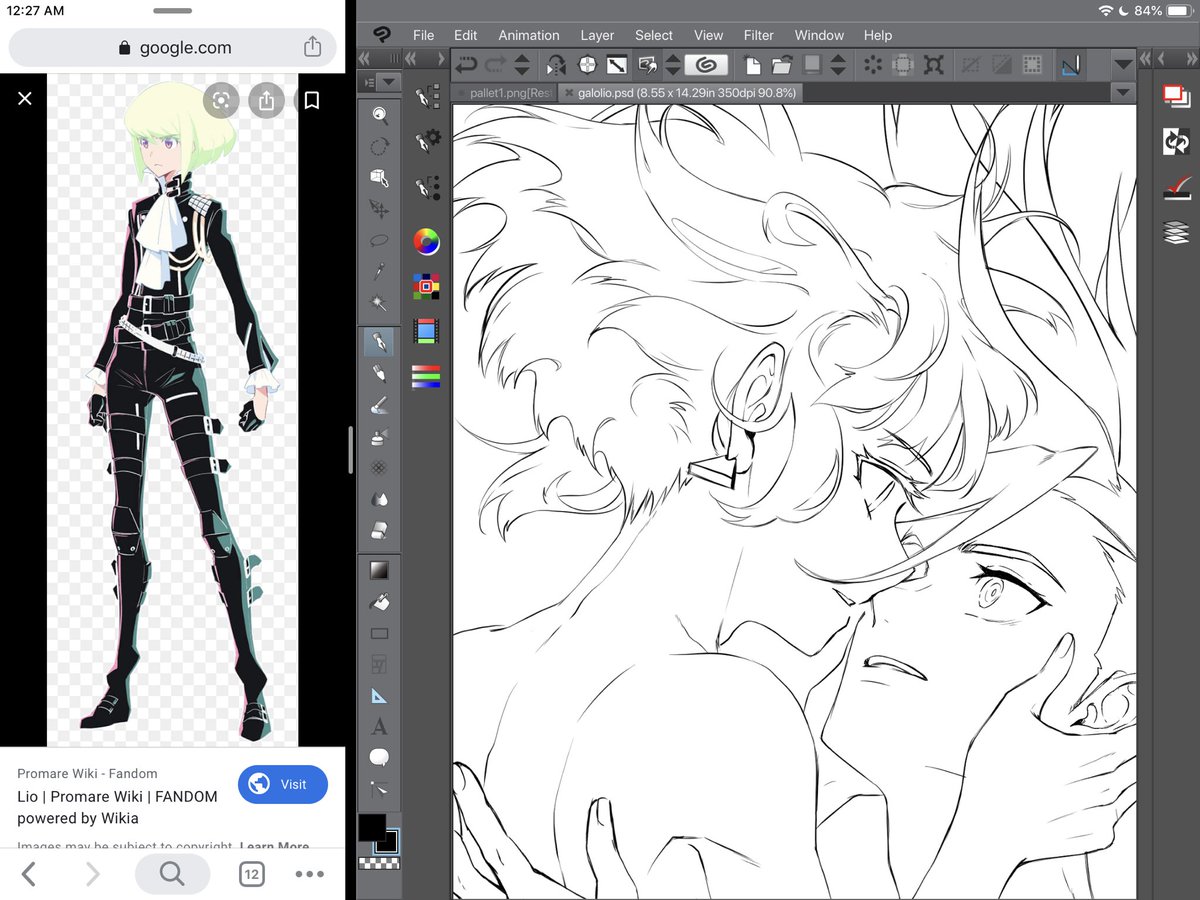
Task: Open the browser tab switcher showing 12
Action: [x=252, y=874]
